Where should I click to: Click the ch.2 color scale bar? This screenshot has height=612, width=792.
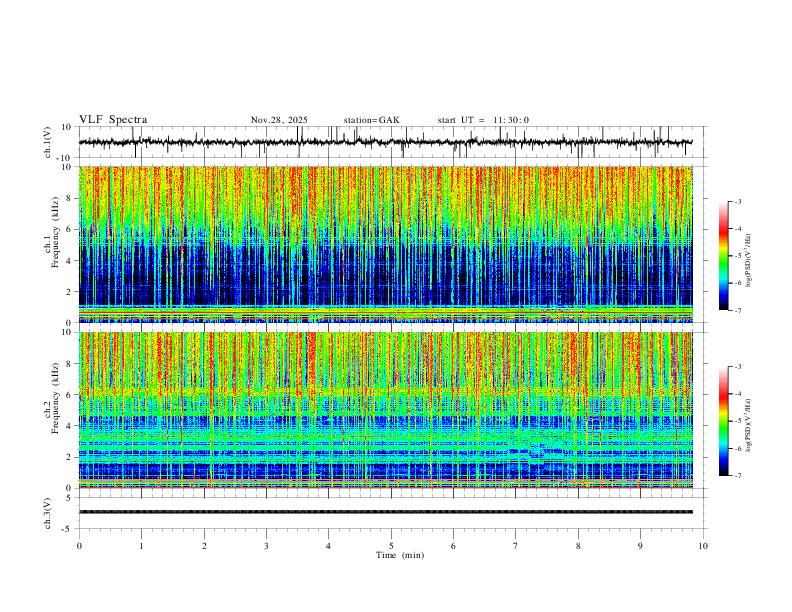(x=723, y=421)
